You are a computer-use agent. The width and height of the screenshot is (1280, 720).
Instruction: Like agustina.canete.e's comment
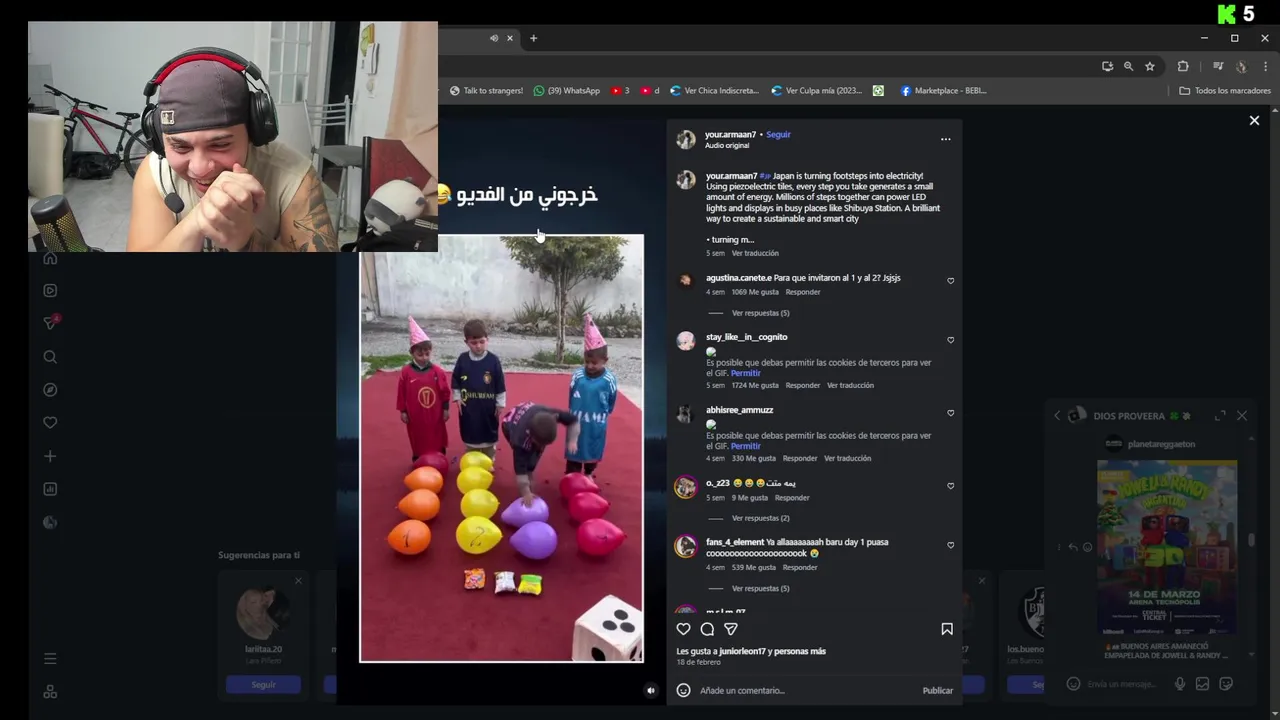950,281
